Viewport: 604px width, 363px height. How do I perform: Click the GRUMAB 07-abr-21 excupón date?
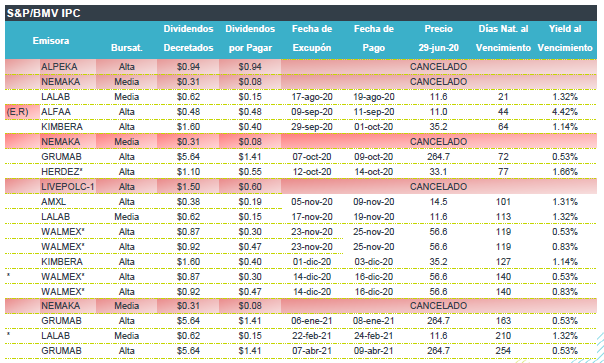coord(312,351)
